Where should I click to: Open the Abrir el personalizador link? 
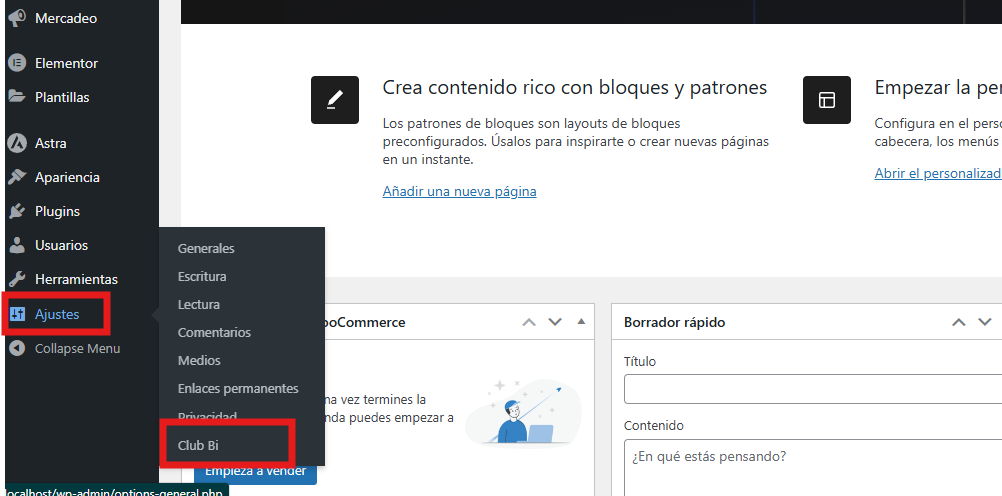[x=938, y=173]
